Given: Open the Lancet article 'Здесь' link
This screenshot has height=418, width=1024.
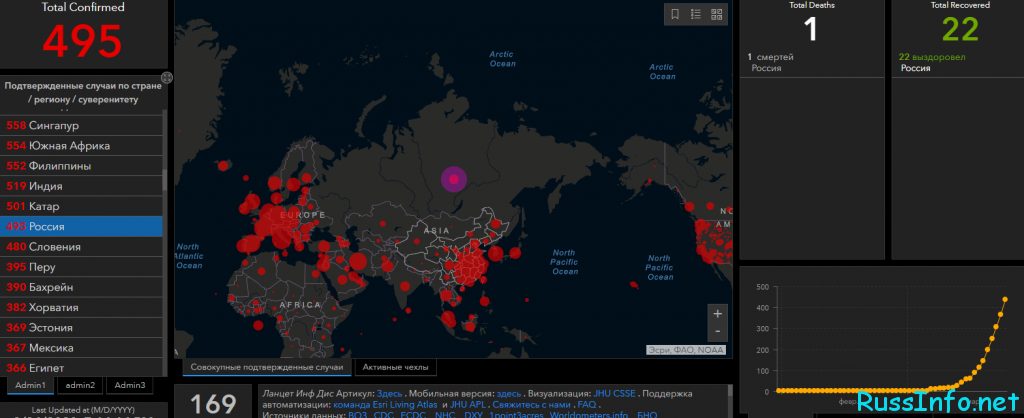Looking at the screenshot, I should 390,394.
